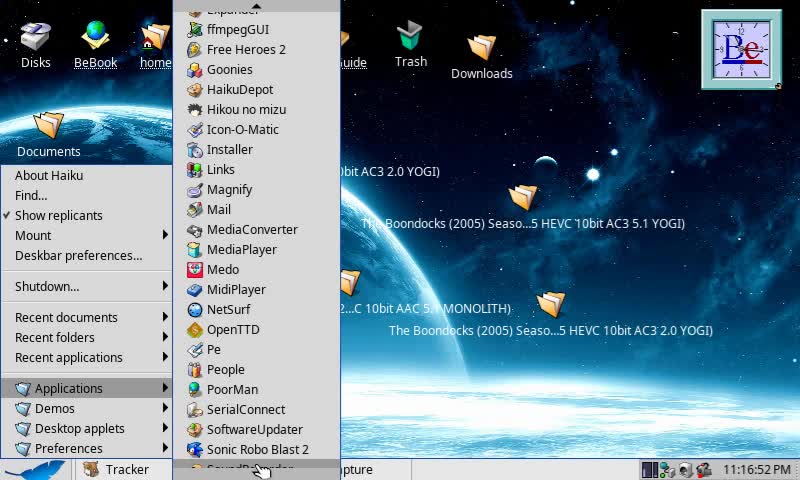This screenshot has width=800, height=480.
Task: Launch Hikou no mizu
Action: pos(257,110)
